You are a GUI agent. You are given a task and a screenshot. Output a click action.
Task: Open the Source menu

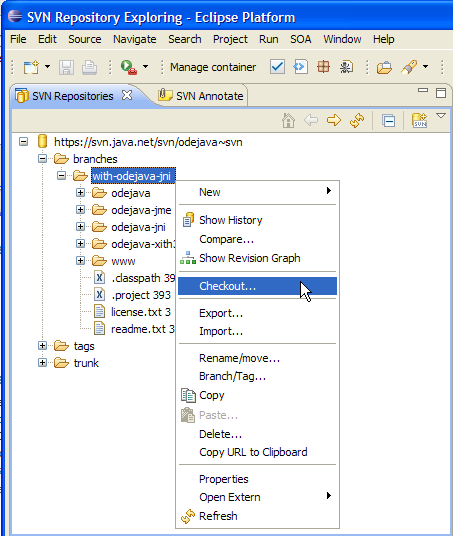click(85, 39)
